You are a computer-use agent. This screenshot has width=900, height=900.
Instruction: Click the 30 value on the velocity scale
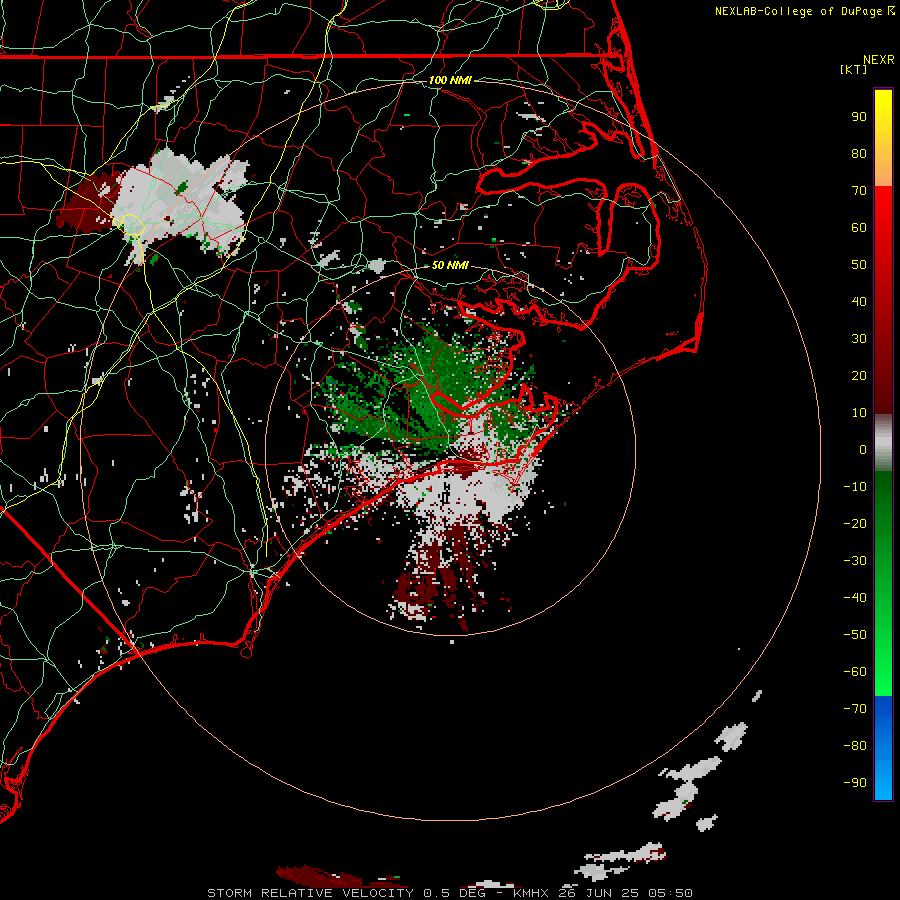[859, 339]
